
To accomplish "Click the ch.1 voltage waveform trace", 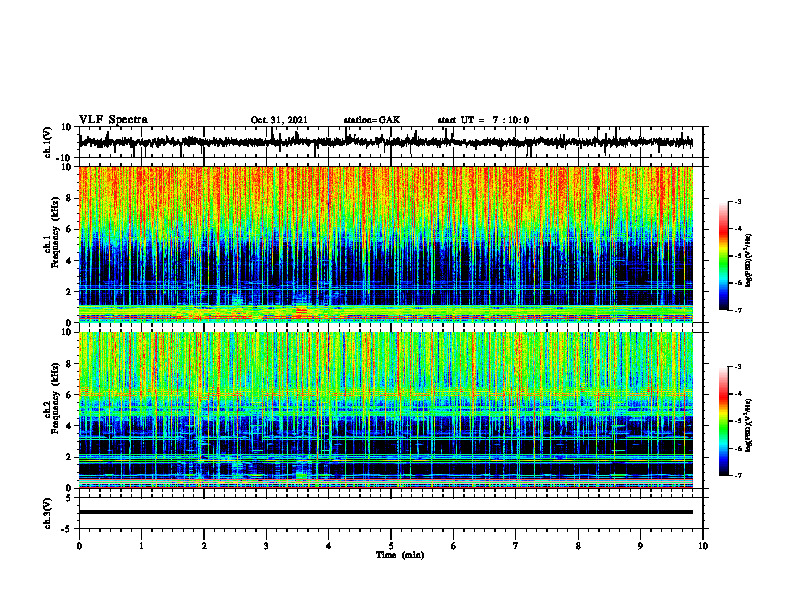I will [386, 142].
